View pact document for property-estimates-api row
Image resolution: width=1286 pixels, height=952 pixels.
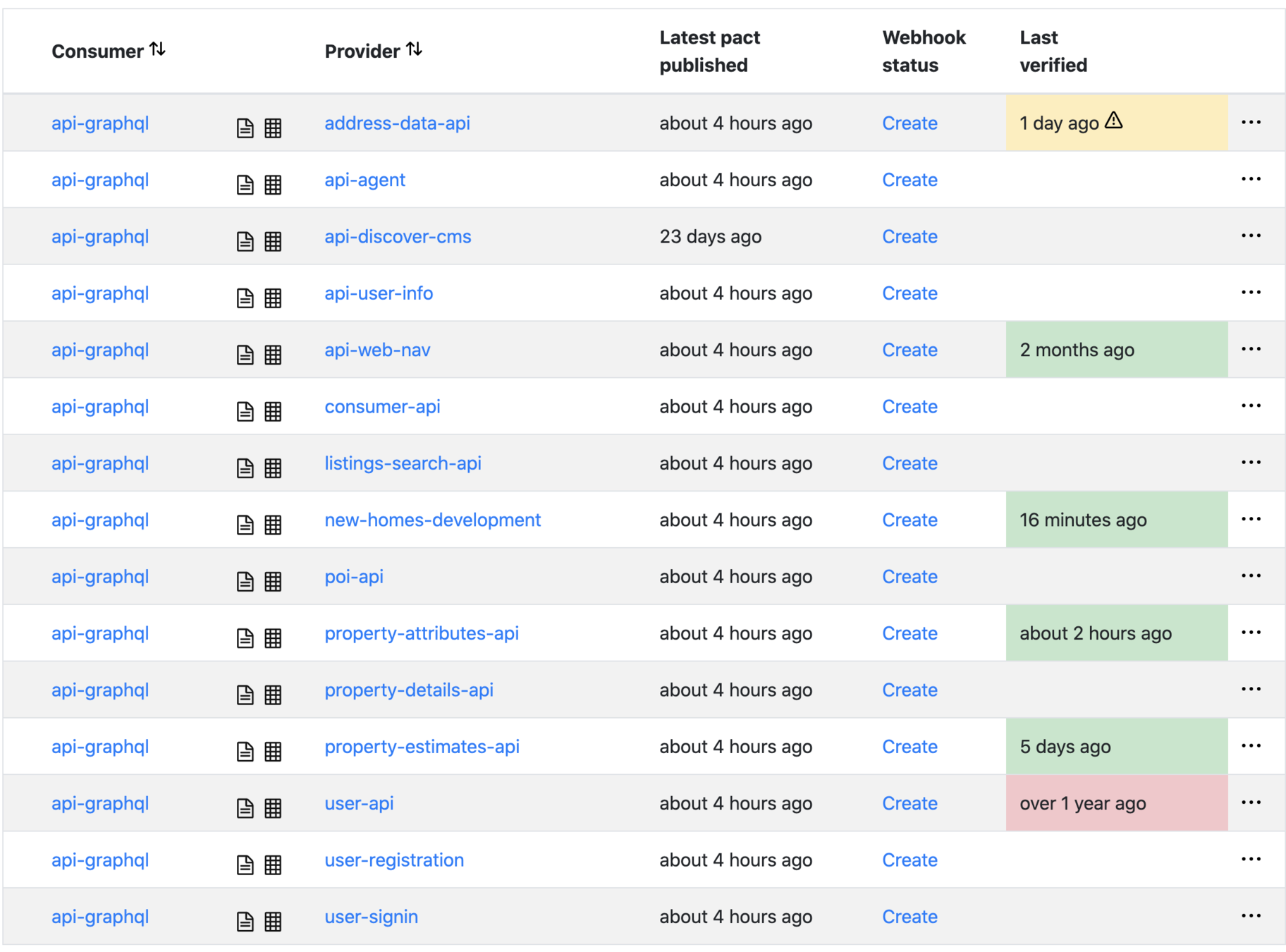[245, 751]
